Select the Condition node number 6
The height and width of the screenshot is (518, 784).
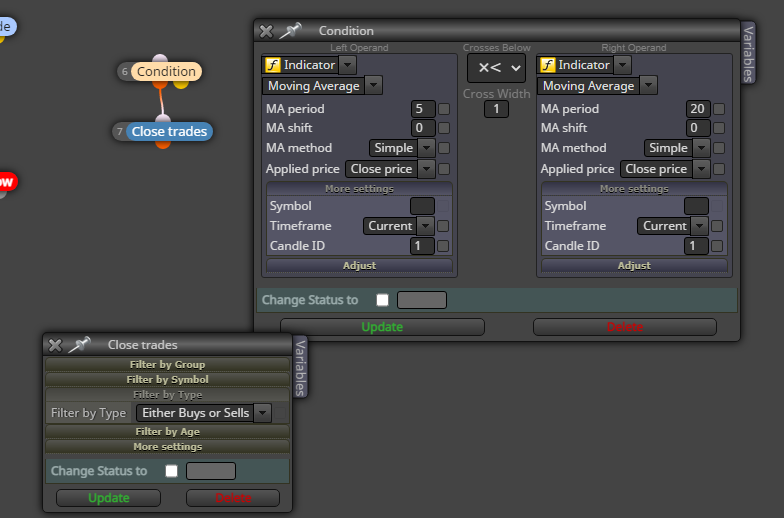pyautogui.click(x=166, y=72)
